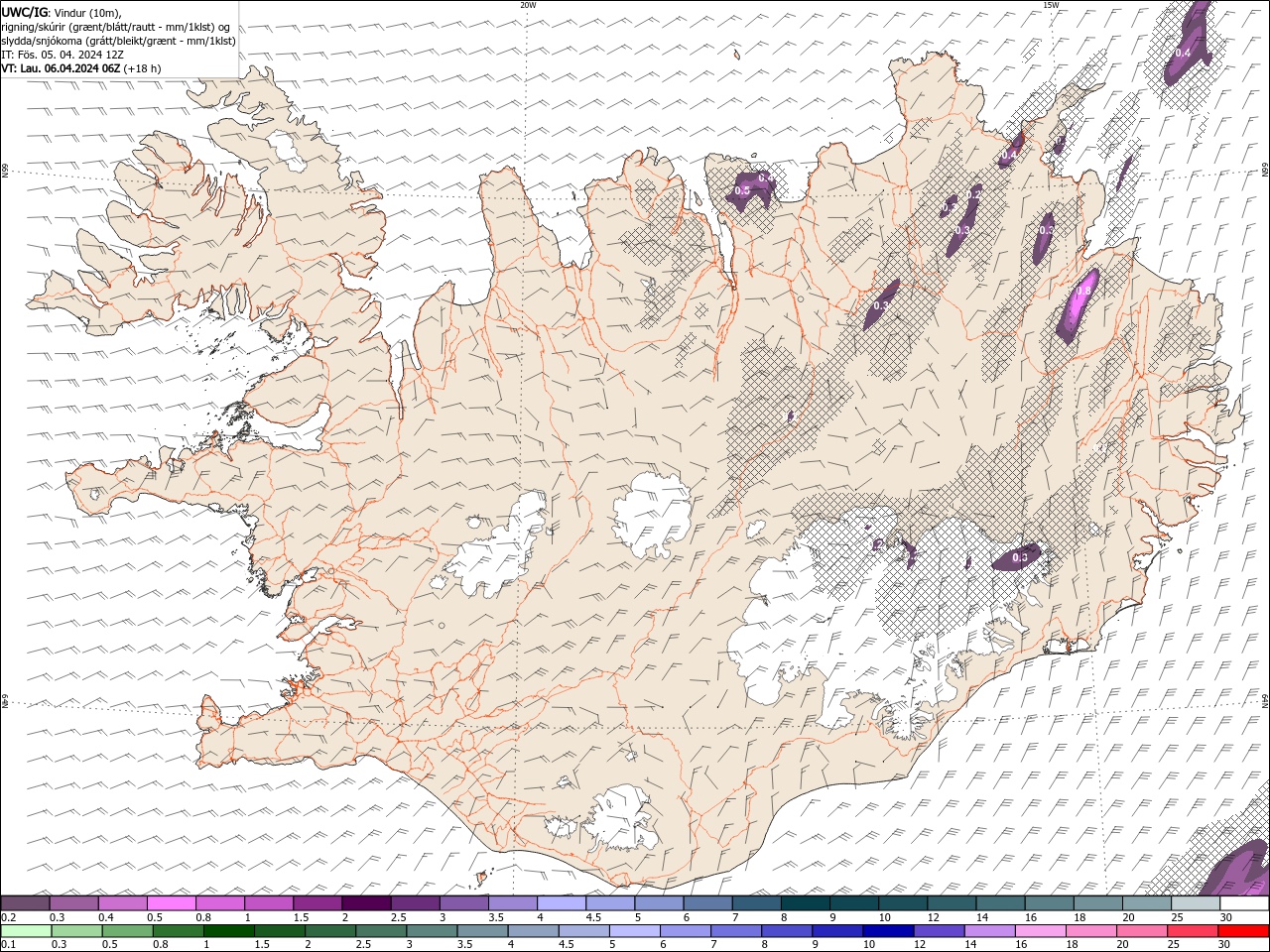Click the 0.3 label southeast of Vatnajökull
The height and width of the screenshot is (952, 1270).
coord(1020,557)
